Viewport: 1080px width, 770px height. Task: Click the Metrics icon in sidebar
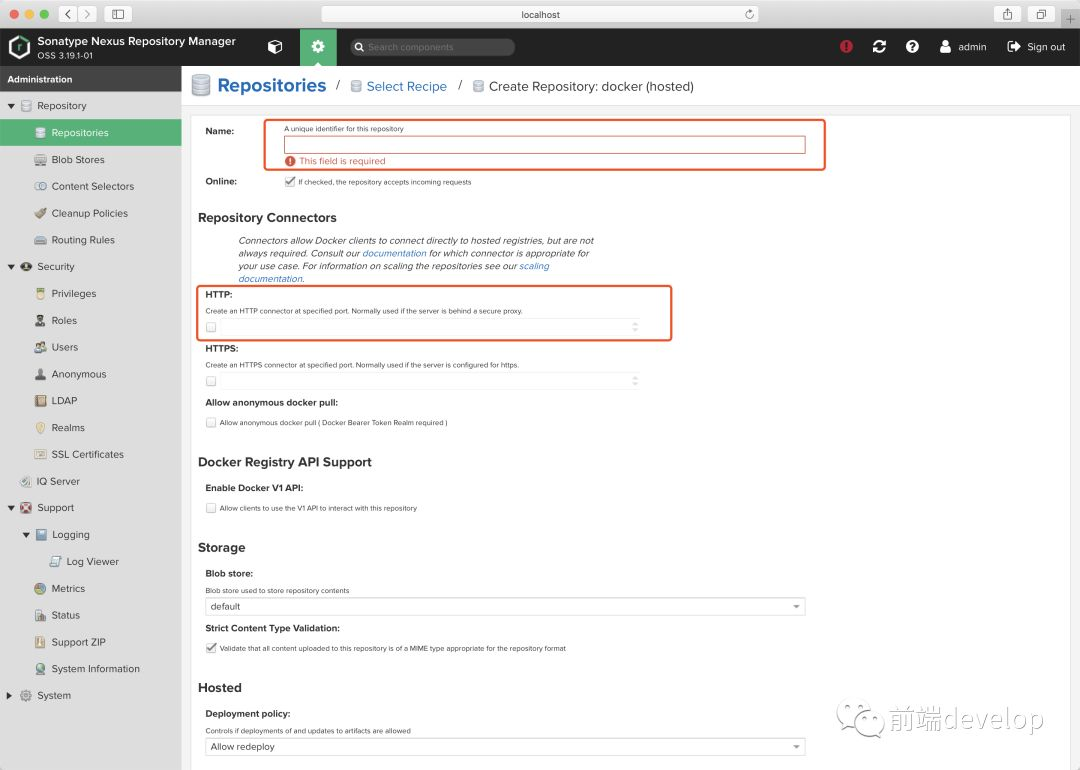tap(41, 588)
